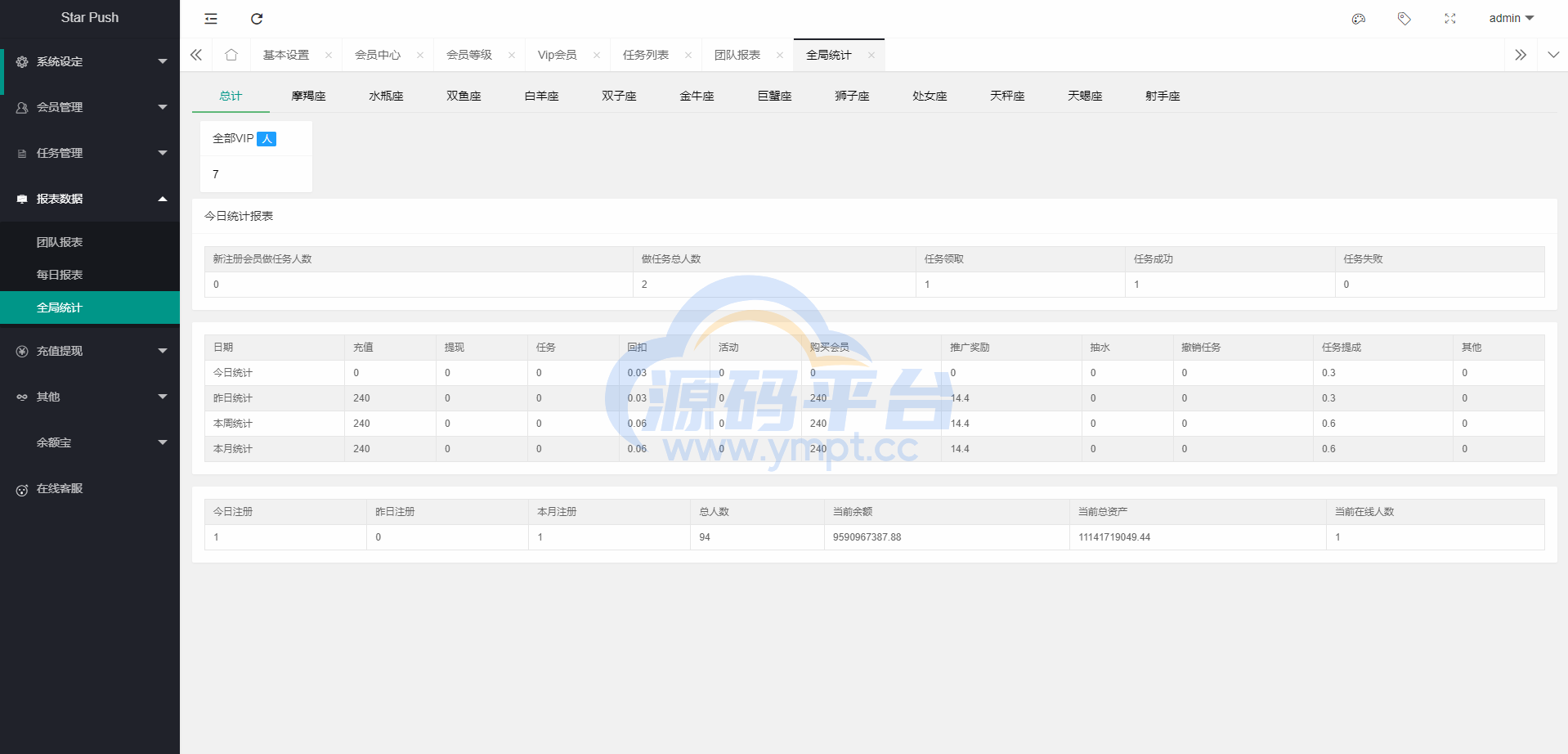The height and width of the screenshot is (754, 1568).
Task: Select the 狮子座 tab
Action: [852, 96]
